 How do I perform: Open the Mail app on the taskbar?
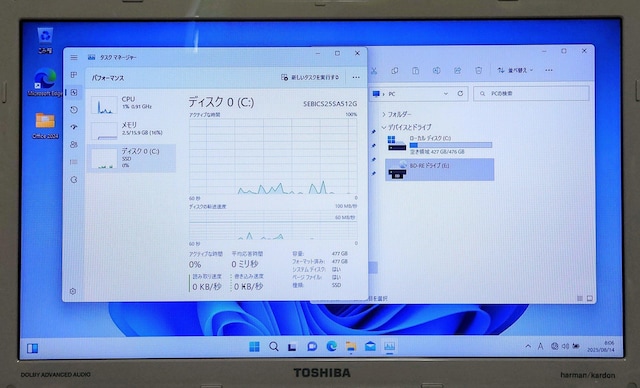pyautogui.click(x=370, y=347)
